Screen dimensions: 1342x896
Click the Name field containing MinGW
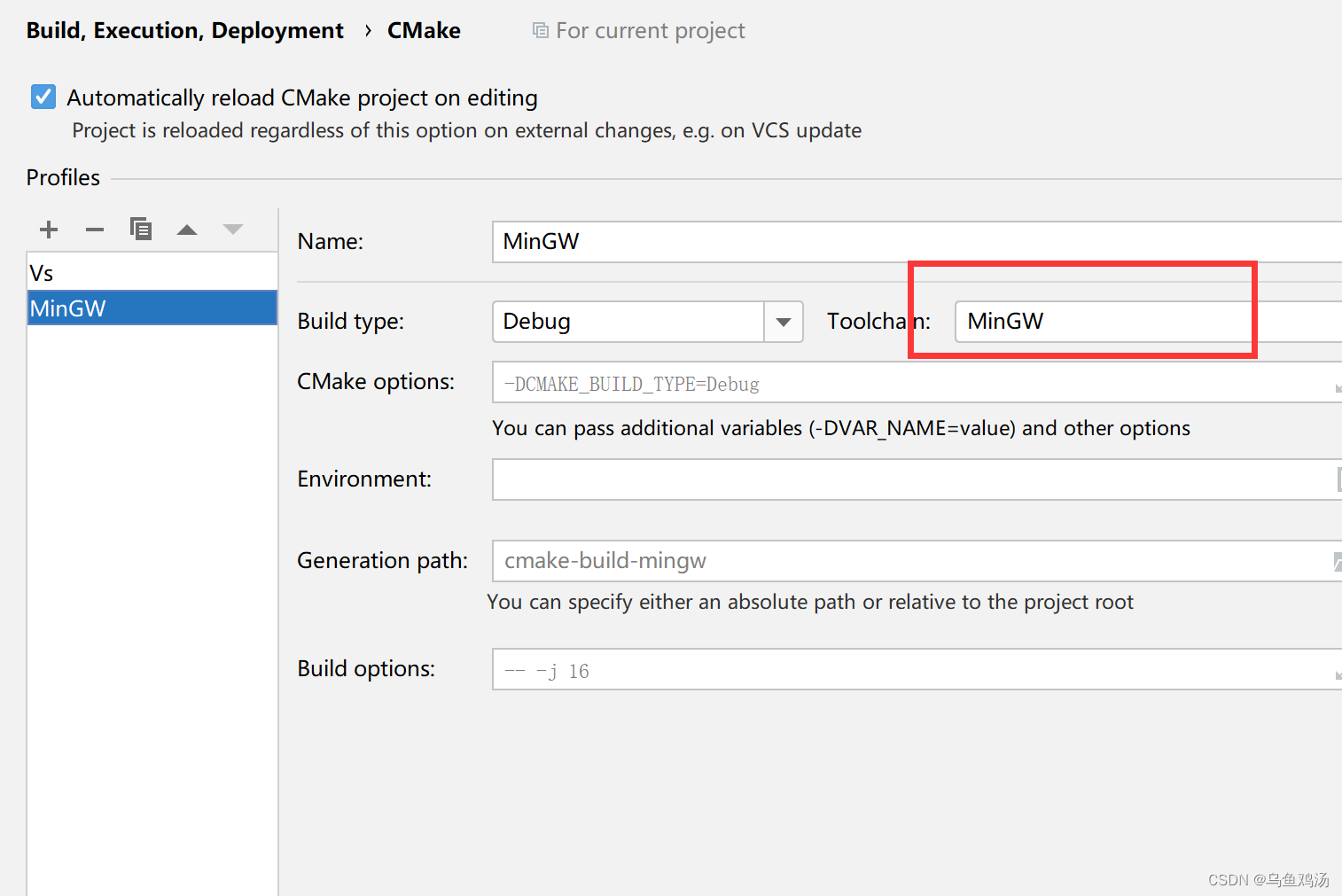tap(917, 242)
